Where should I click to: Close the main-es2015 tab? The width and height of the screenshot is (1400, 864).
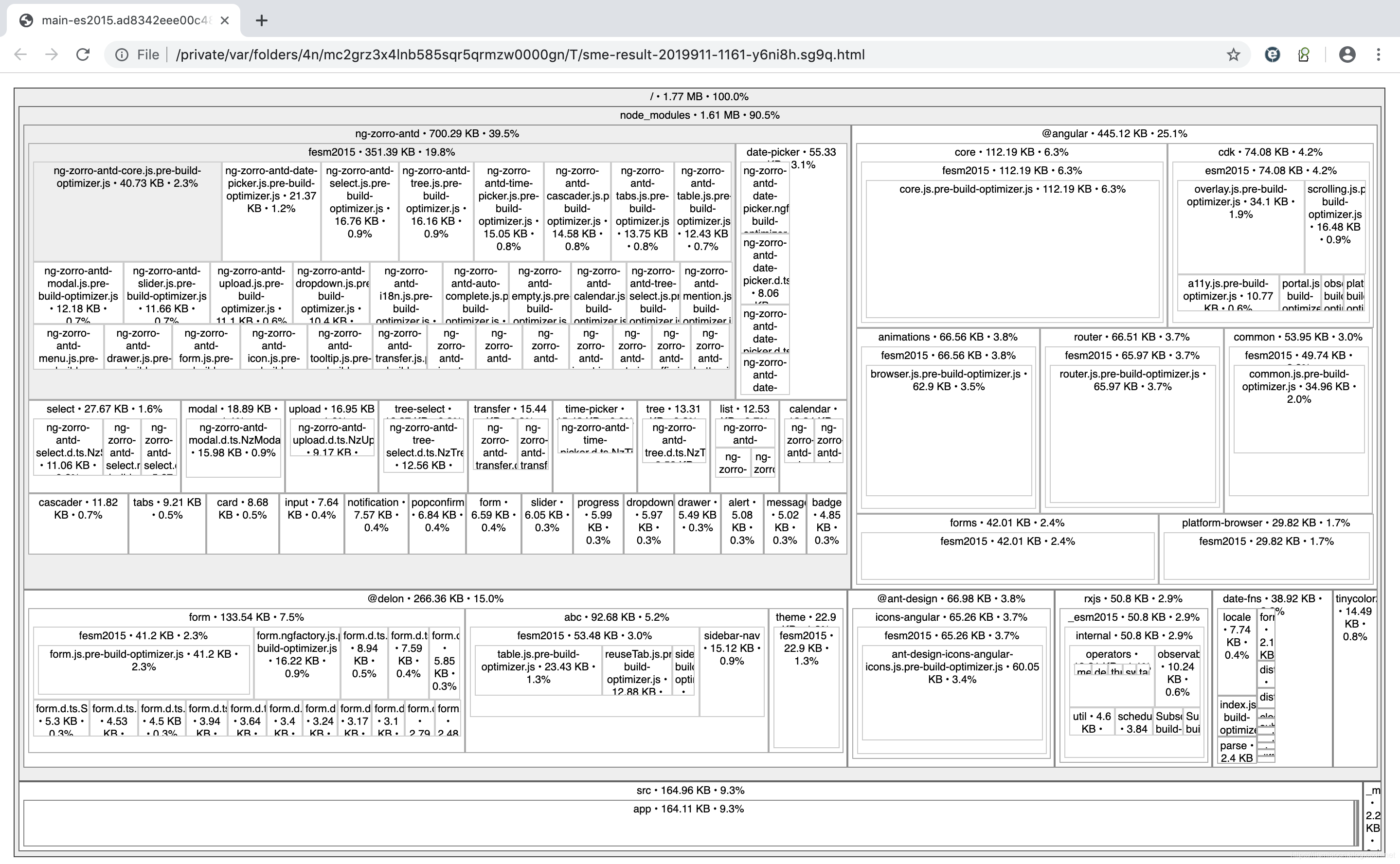click(x=225, y=20)
